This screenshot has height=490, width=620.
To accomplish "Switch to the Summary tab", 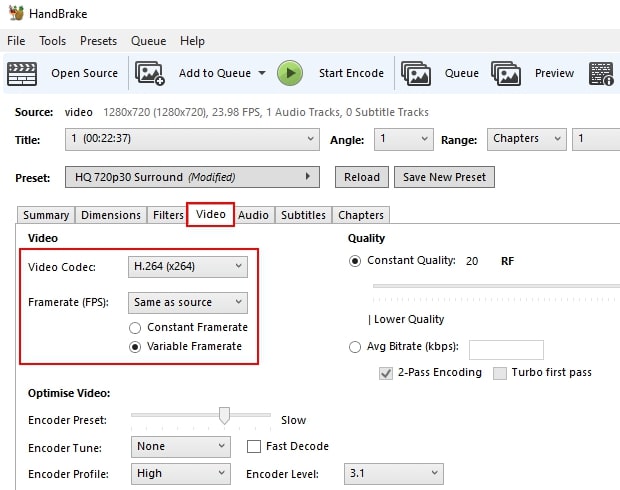I will (46, 215).
